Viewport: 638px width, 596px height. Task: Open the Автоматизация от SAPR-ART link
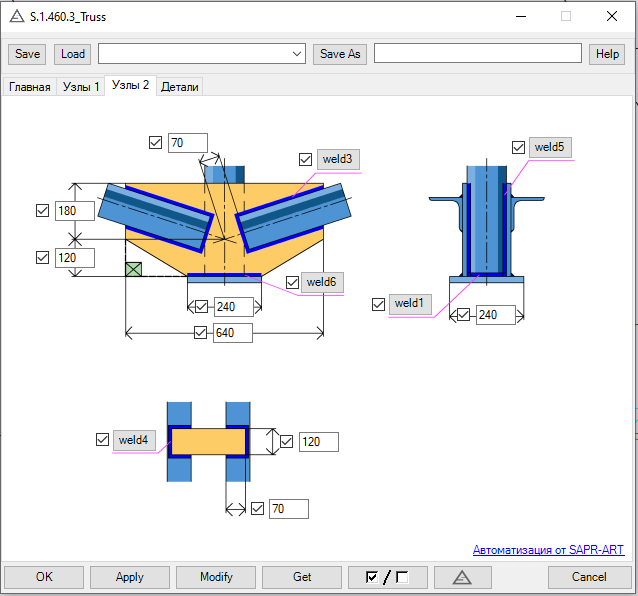548,550
